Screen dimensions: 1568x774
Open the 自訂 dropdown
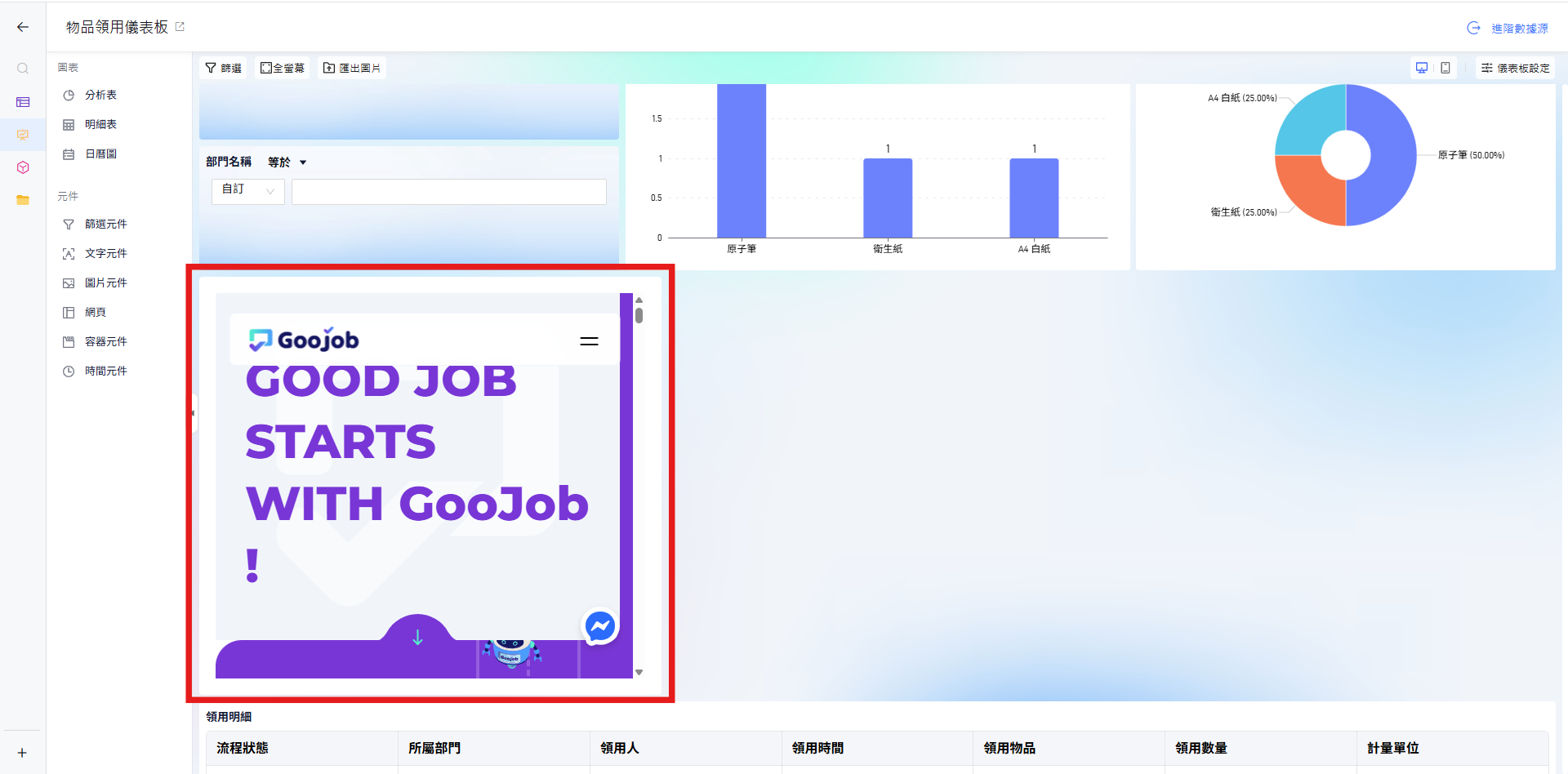(248, 191)
